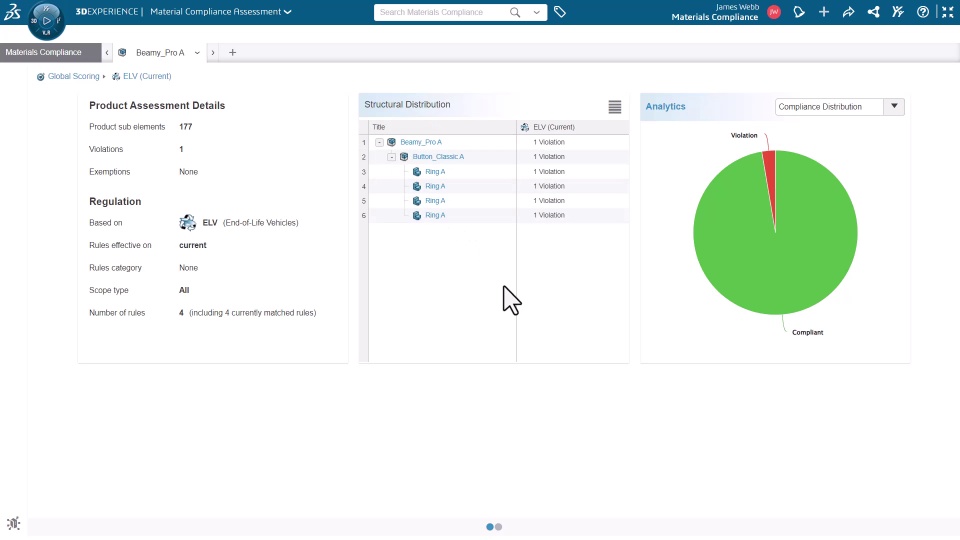Go to second page indicator dot

[x=498, y=527]
